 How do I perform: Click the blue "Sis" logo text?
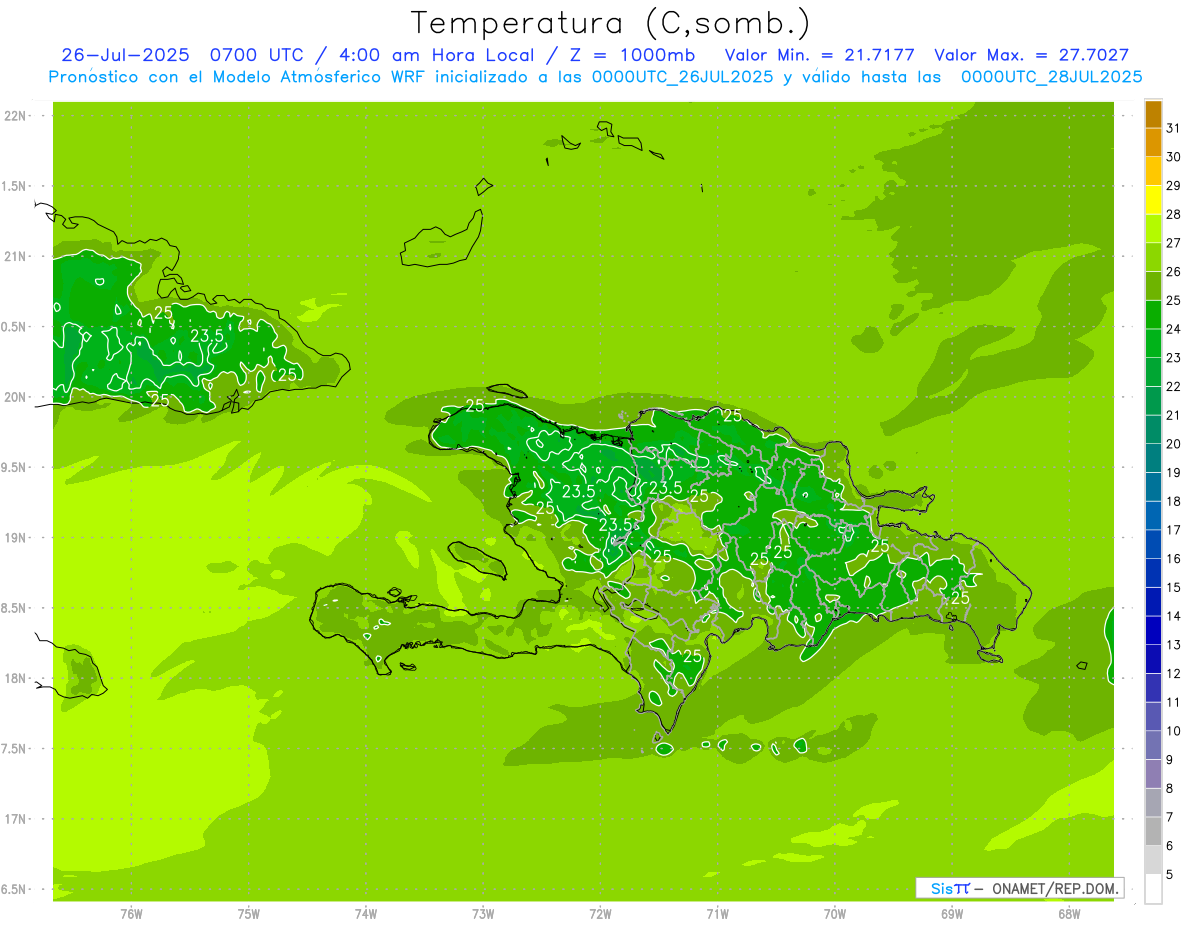[940, 888]
